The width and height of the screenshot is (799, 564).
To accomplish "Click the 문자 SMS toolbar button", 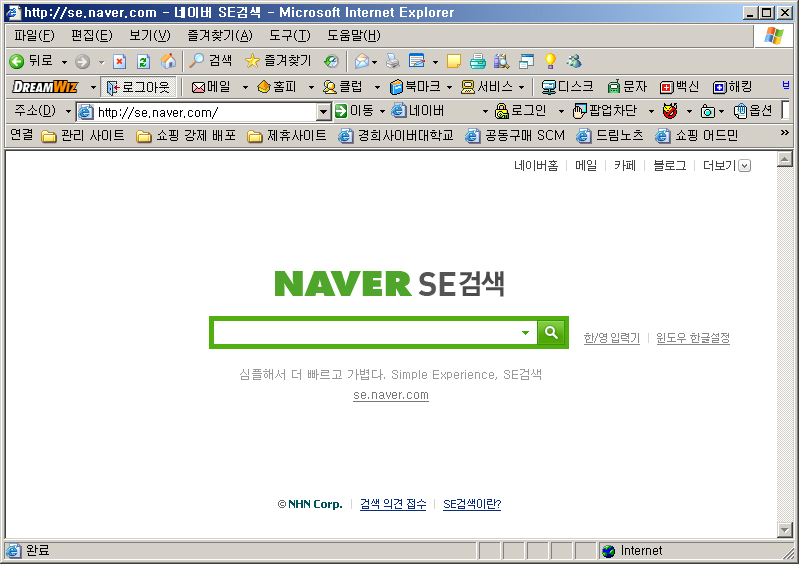I will [627, 87].
